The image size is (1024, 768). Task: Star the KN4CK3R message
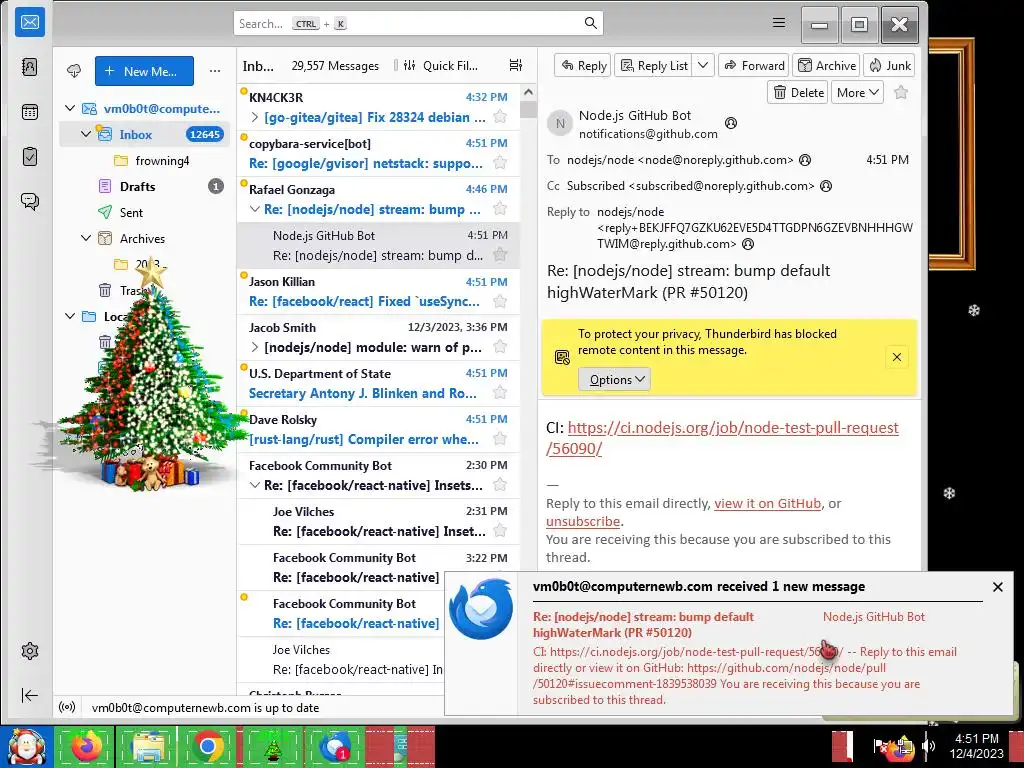[500, 117]
